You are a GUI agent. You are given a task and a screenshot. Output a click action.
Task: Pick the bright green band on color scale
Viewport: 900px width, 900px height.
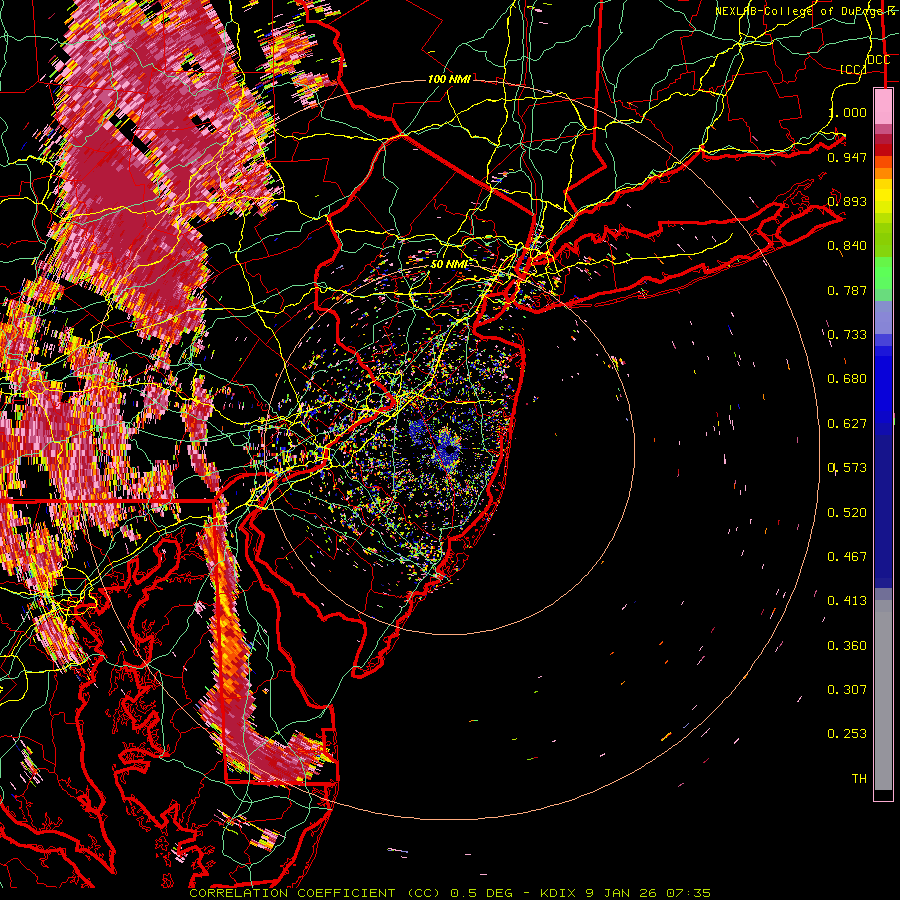click(x=883, y=273)
